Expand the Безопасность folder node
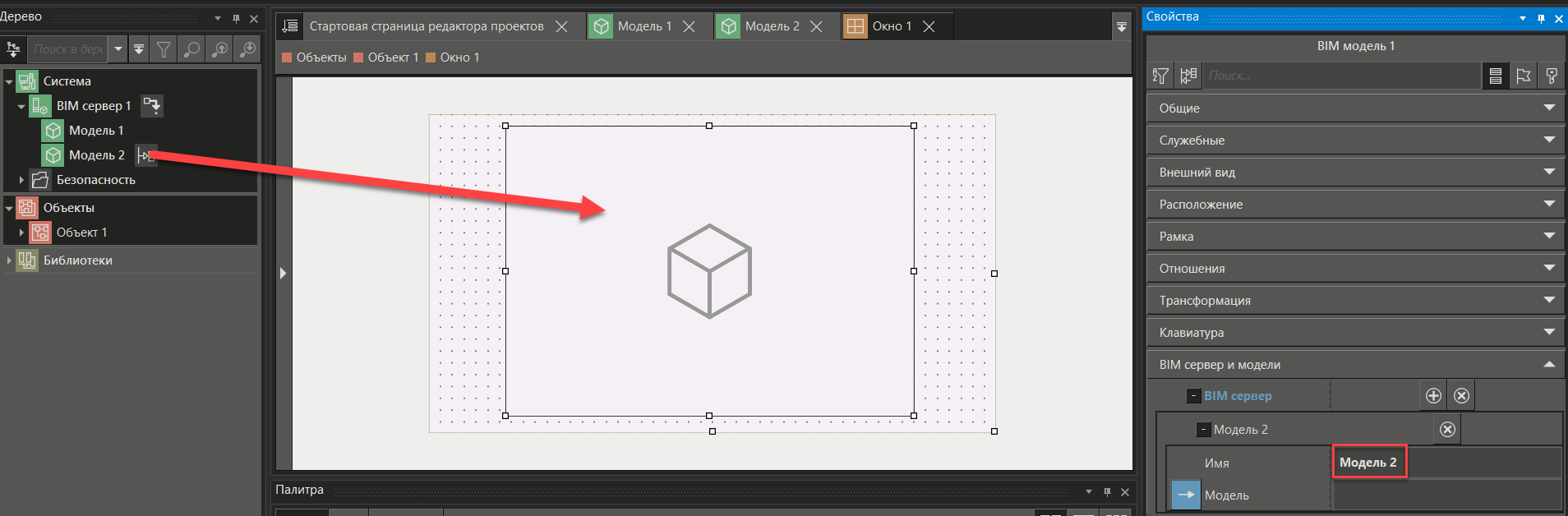 click(21, 179)
